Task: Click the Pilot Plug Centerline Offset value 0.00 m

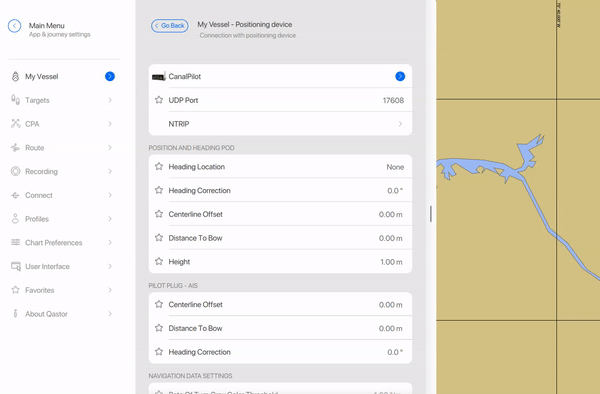Action: (x=390, y=305)
